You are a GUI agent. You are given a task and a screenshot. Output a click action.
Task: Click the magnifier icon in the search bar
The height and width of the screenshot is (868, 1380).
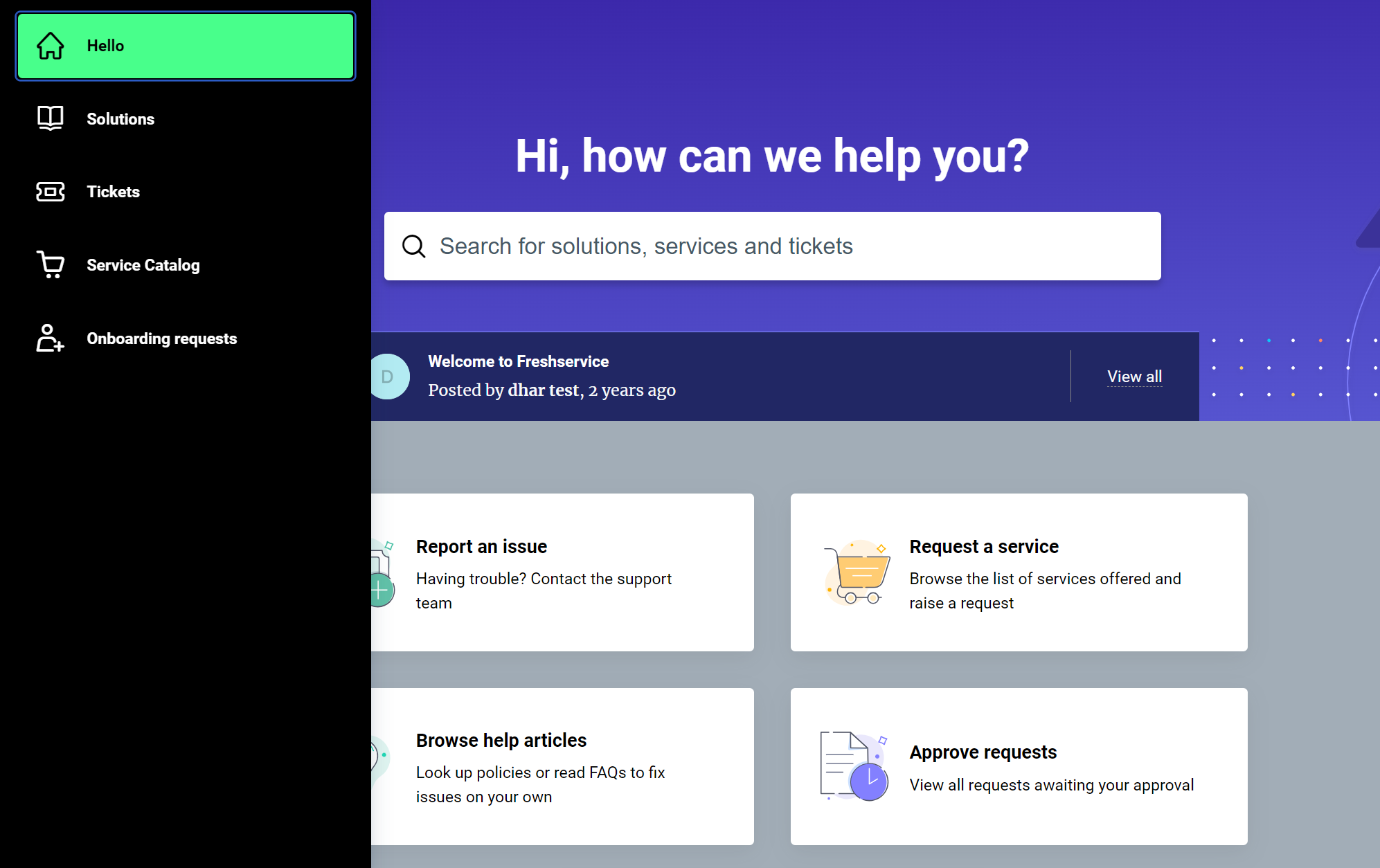coord(414,246)
